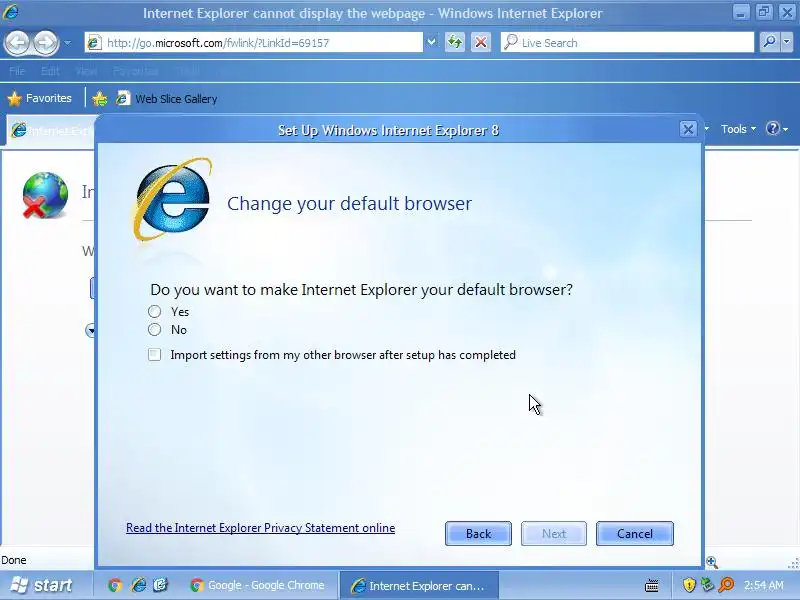Image resolution: width=800 pixels, height=600 pixels.
Task: Open the Favorites star button
Action: 40,98
